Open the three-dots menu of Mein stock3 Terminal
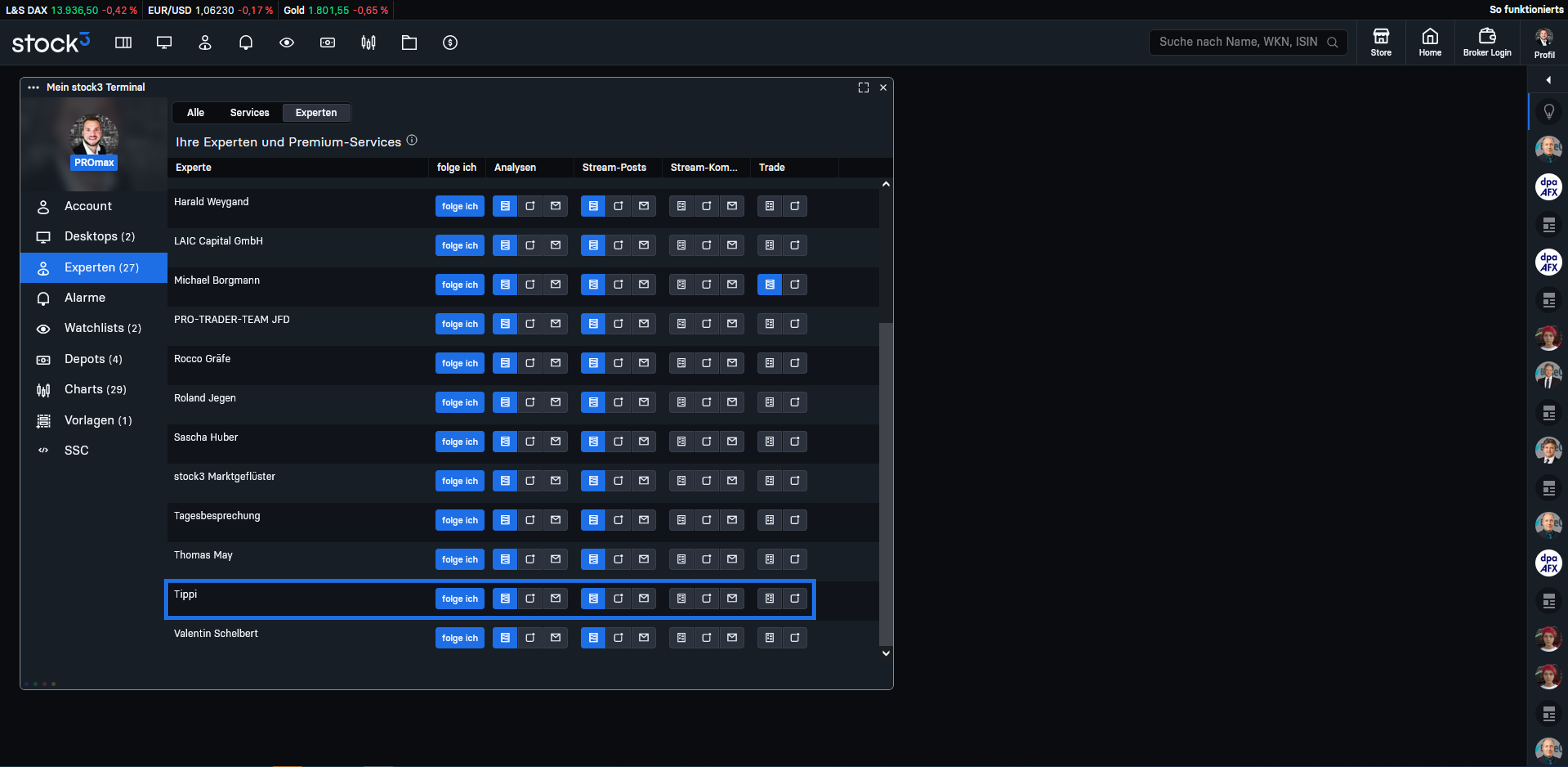Viewport: 1568px width, 767px height. pyautogui.click(x=33, y=88)
